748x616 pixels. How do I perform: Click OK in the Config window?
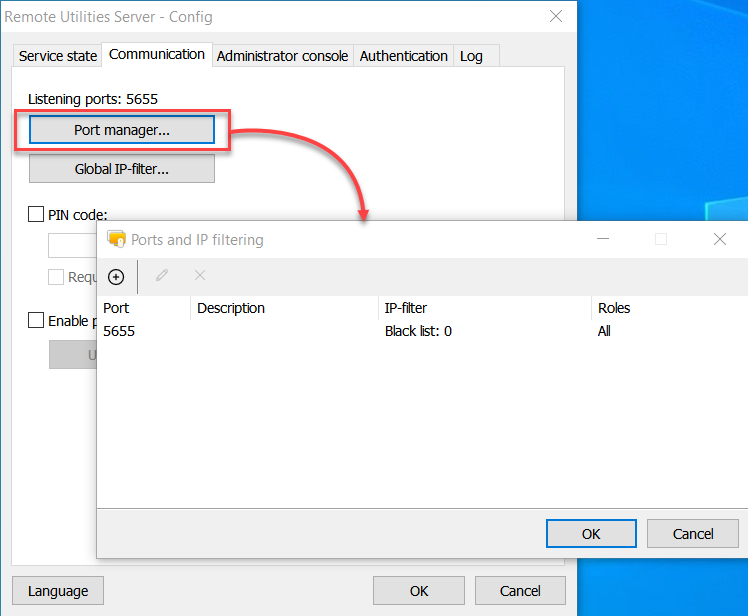(419, 591)
